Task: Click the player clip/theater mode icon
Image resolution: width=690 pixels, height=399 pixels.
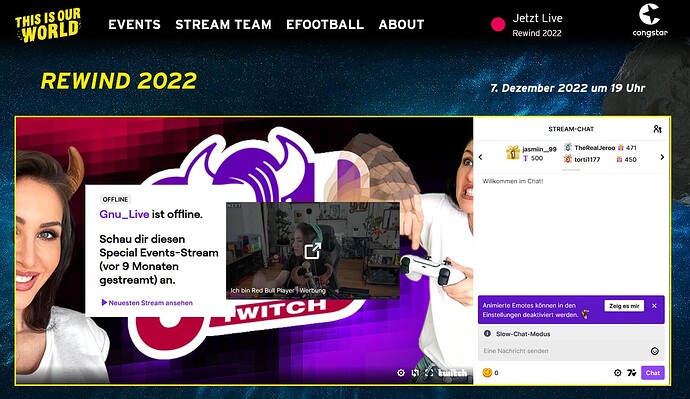Action: [x=415, y=373]
